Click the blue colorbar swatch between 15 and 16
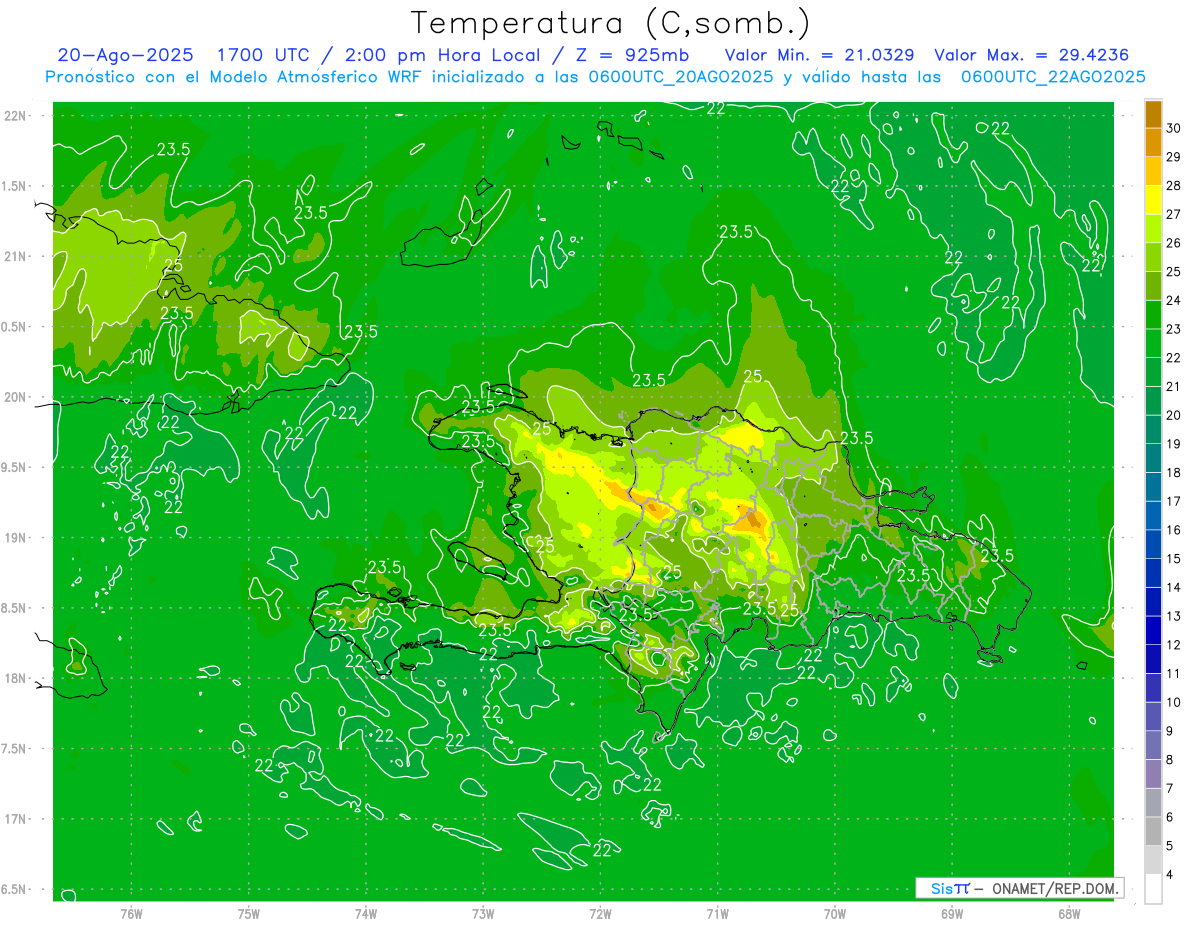Image resolution: width=1200 pixels, height=927 pixels. point(1154,544)
